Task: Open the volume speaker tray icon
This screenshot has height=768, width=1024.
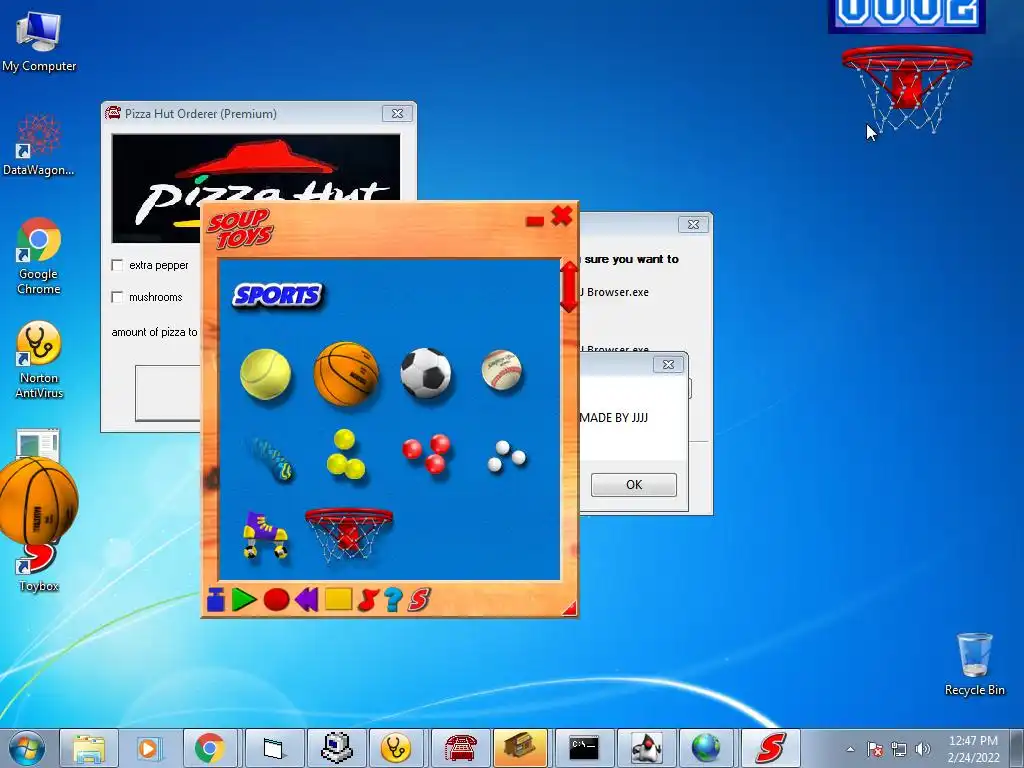Action: (923, 749)
